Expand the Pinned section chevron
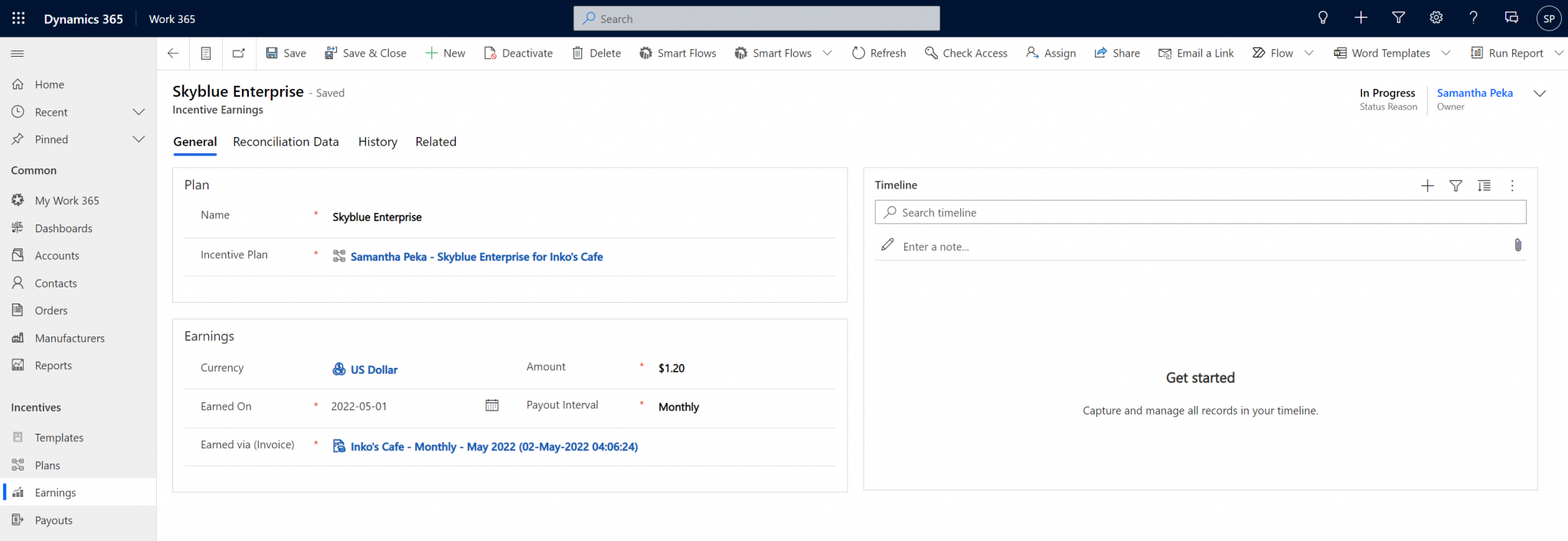 (x=139, y=139)
